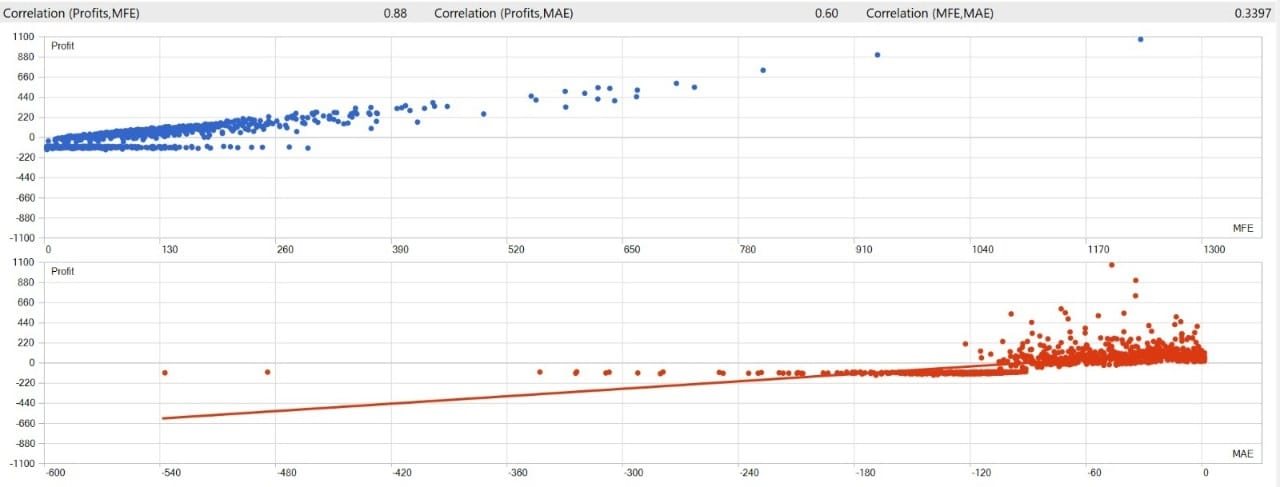Screen dimensions: 1280x487
Task: Click the "Correlation (MFE,MAE)" header label
Action: [928, 14]
